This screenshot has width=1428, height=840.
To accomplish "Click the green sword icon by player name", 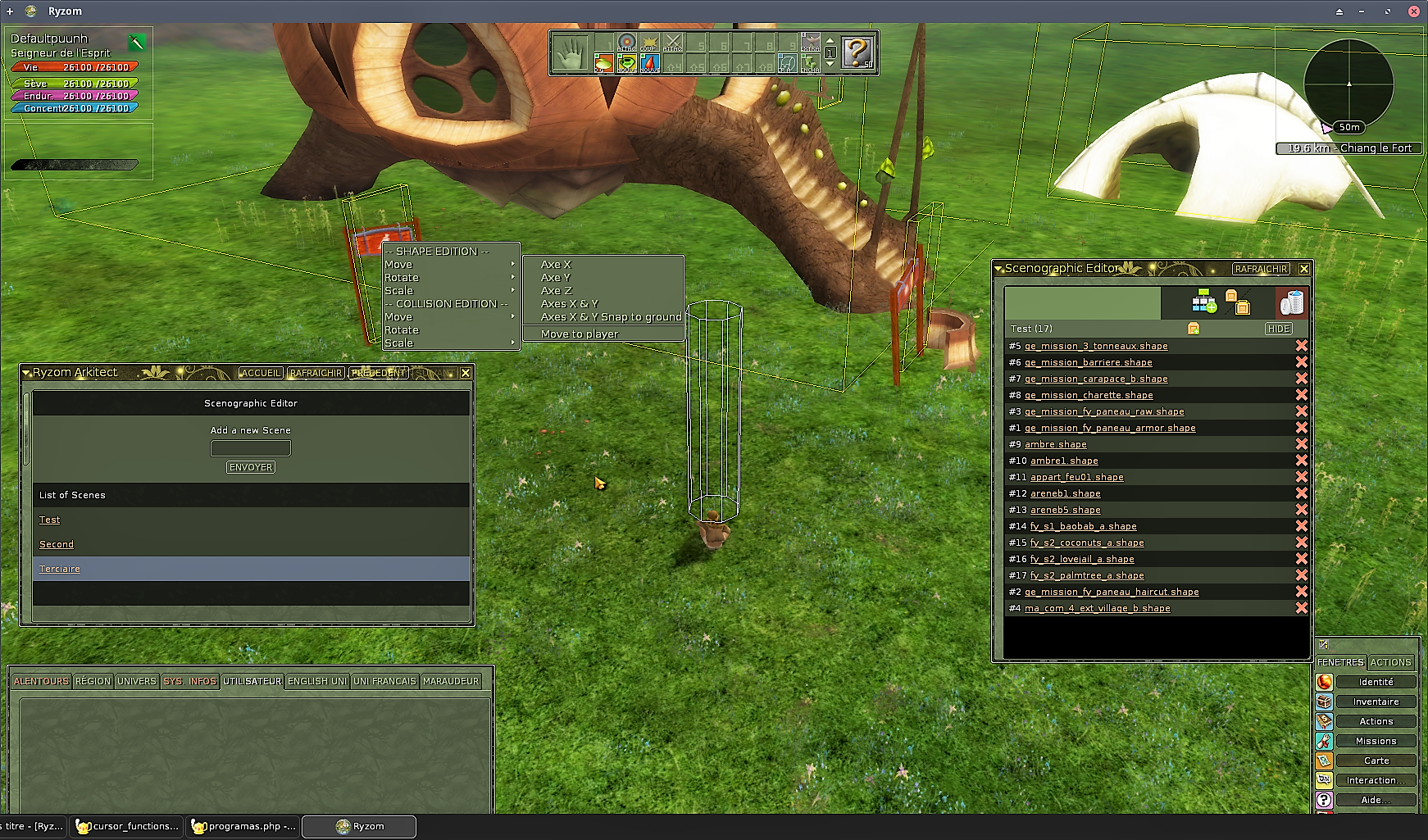I will click(x=137, y=42).
